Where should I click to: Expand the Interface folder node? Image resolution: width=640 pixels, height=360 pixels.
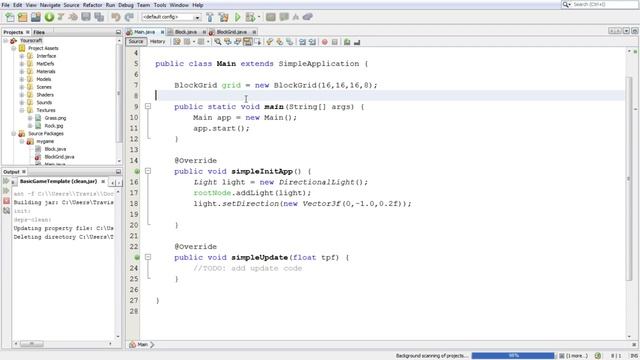[22, 56]
